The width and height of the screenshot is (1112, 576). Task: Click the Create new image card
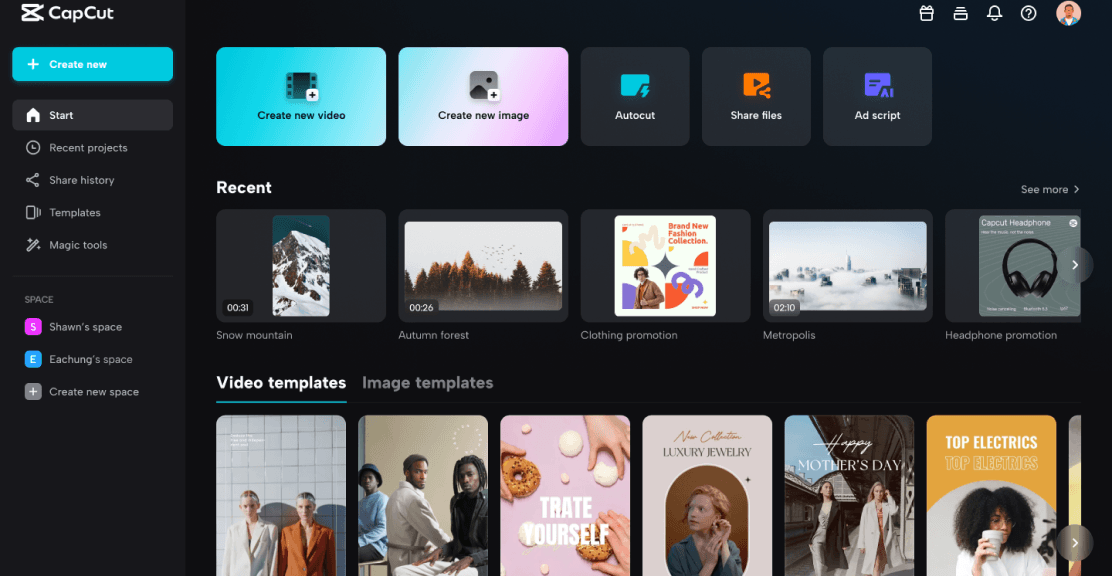(483, 96)
